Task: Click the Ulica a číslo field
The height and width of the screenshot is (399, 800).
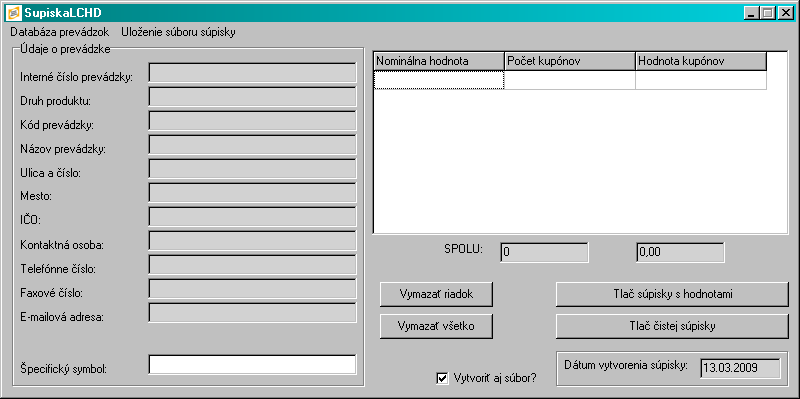Action: click(253, 169)
